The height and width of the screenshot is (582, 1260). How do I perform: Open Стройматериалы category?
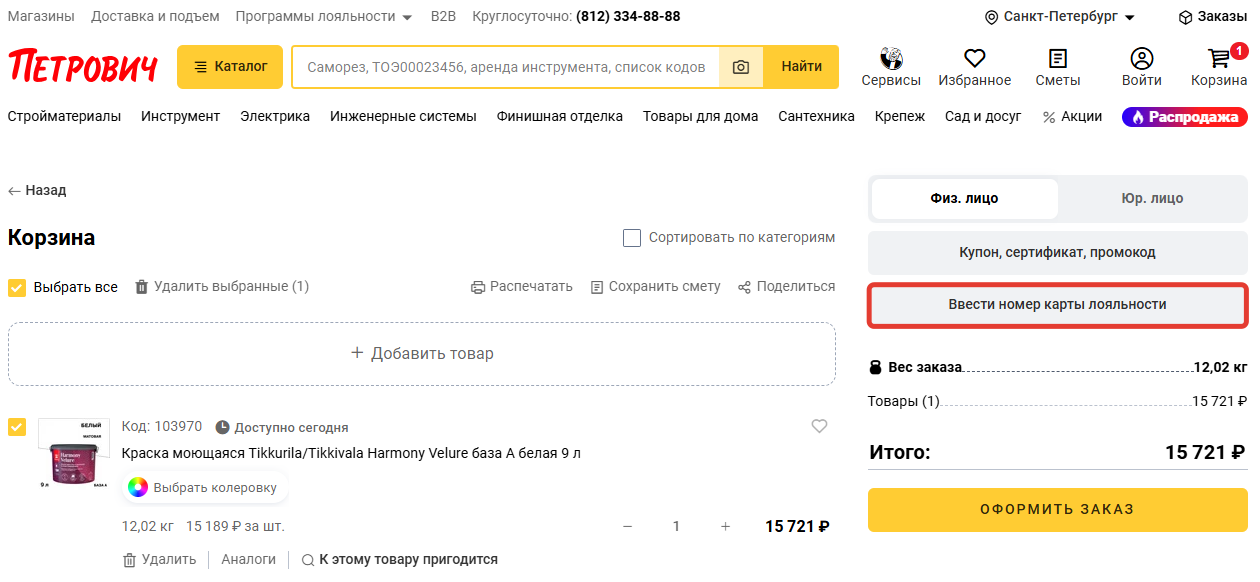[64, 116]
